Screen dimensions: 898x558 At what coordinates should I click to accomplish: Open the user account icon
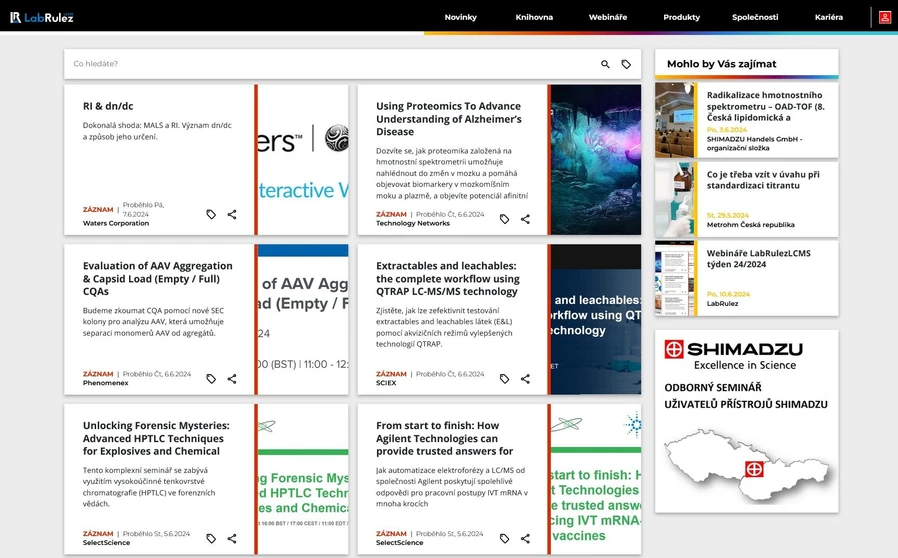pos(885,17)
